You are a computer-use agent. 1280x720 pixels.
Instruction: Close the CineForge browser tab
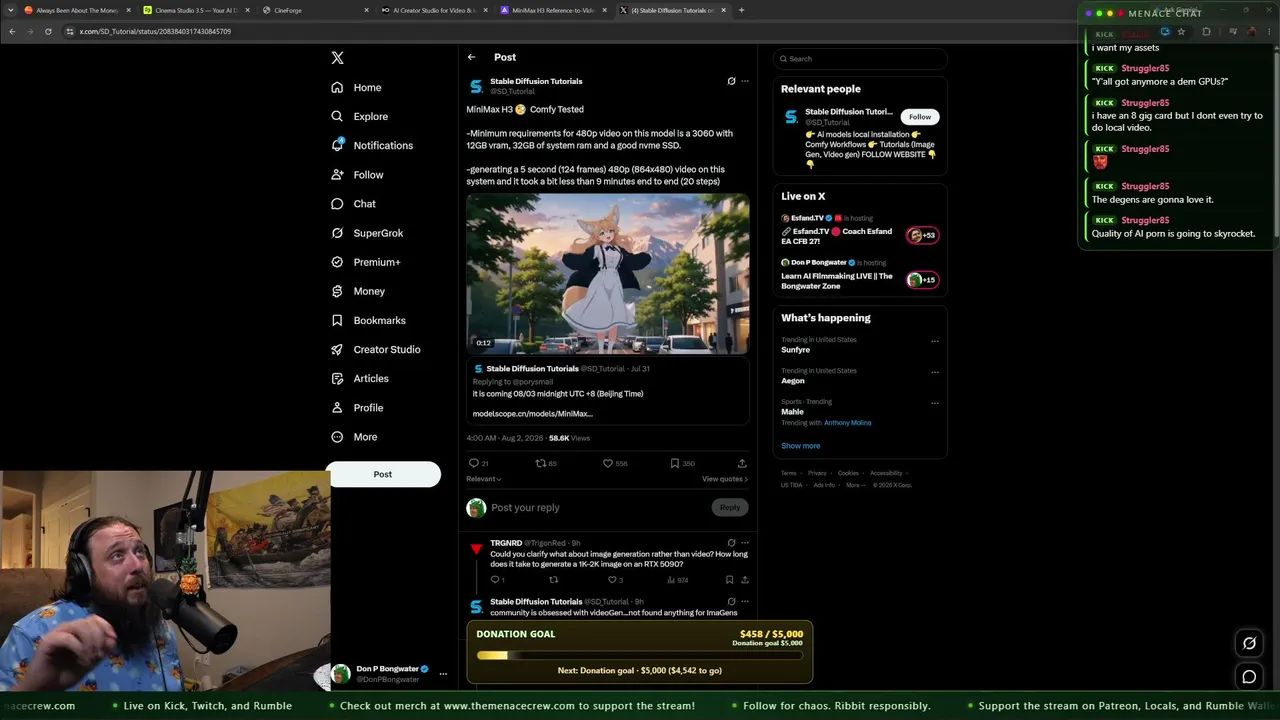click(x=366, y=10)
